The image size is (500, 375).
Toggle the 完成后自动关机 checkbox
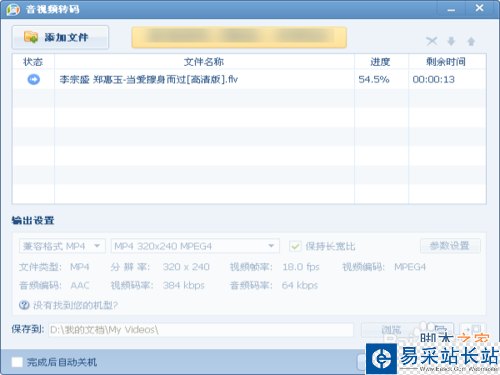pyautogui.click(x=17, y=362)
